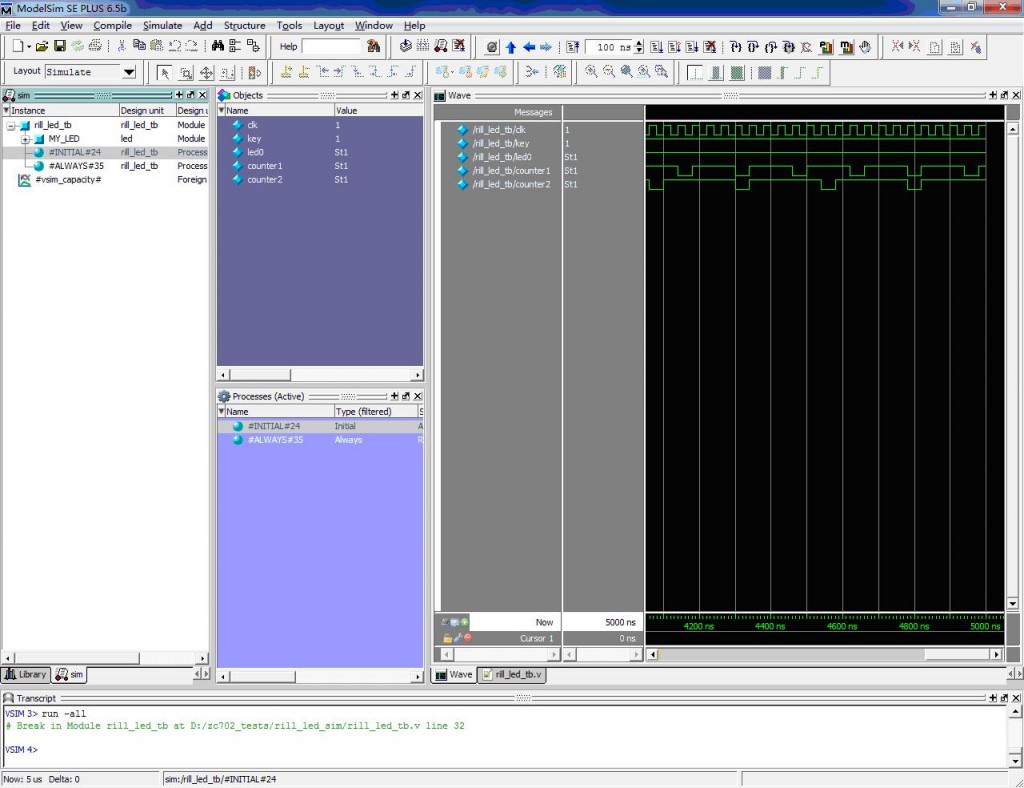The height and width of the screenshot is (788, 1024).
Task: Open the Layout Simulate dropdown
Action: pos(129,72)
